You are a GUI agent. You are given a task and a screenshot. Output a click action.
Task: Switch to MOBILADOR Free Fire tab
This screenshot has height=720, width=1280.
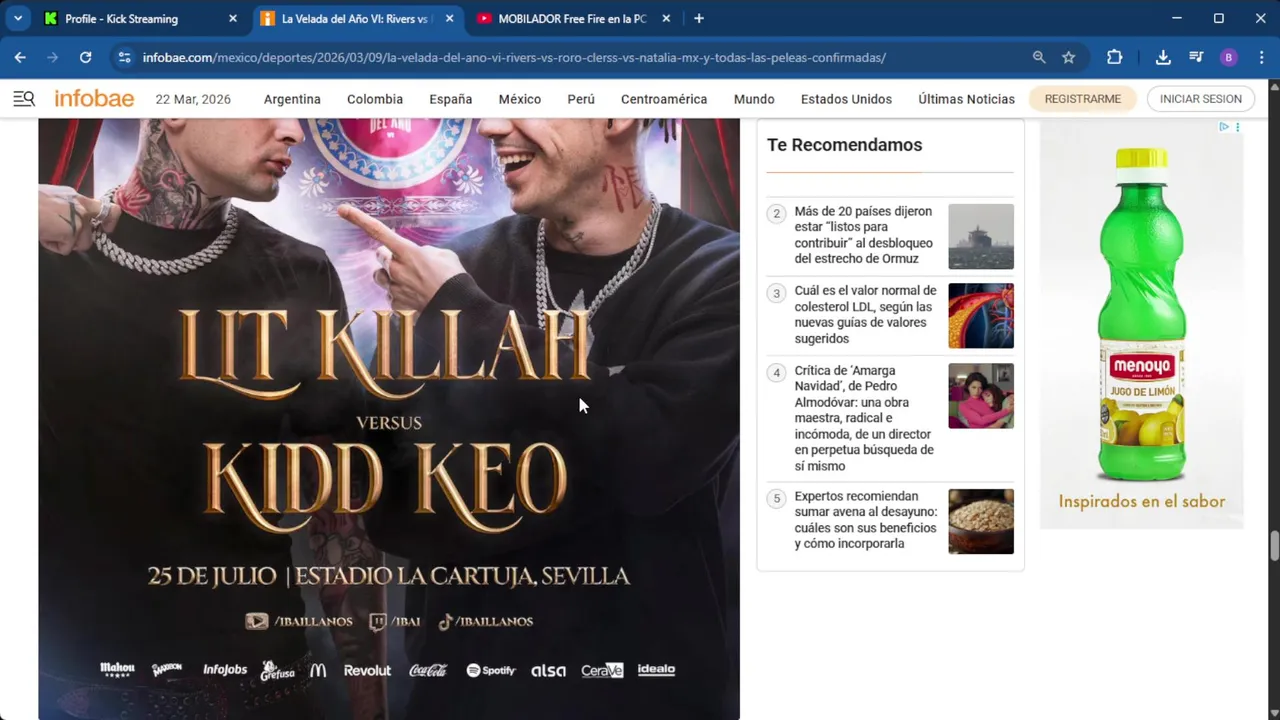tap(572, 18)
